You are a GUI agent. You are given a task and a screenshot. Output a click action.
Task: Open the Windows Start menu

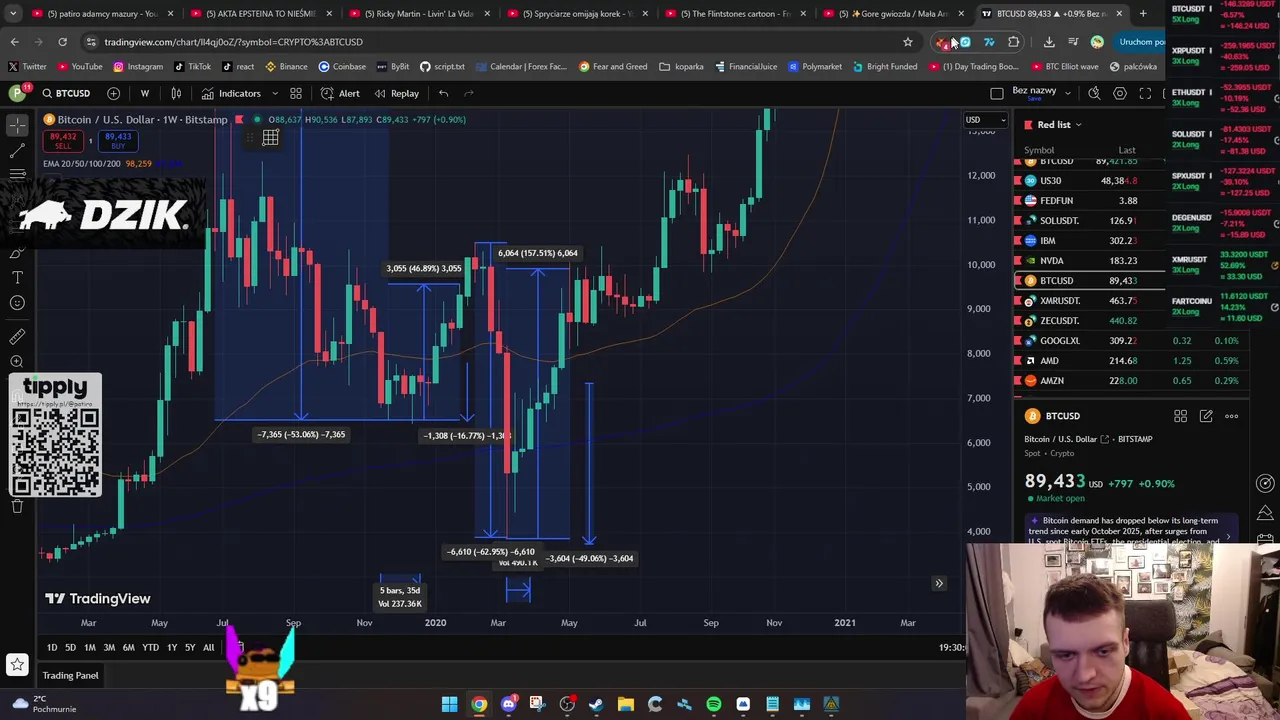(450, 704)
